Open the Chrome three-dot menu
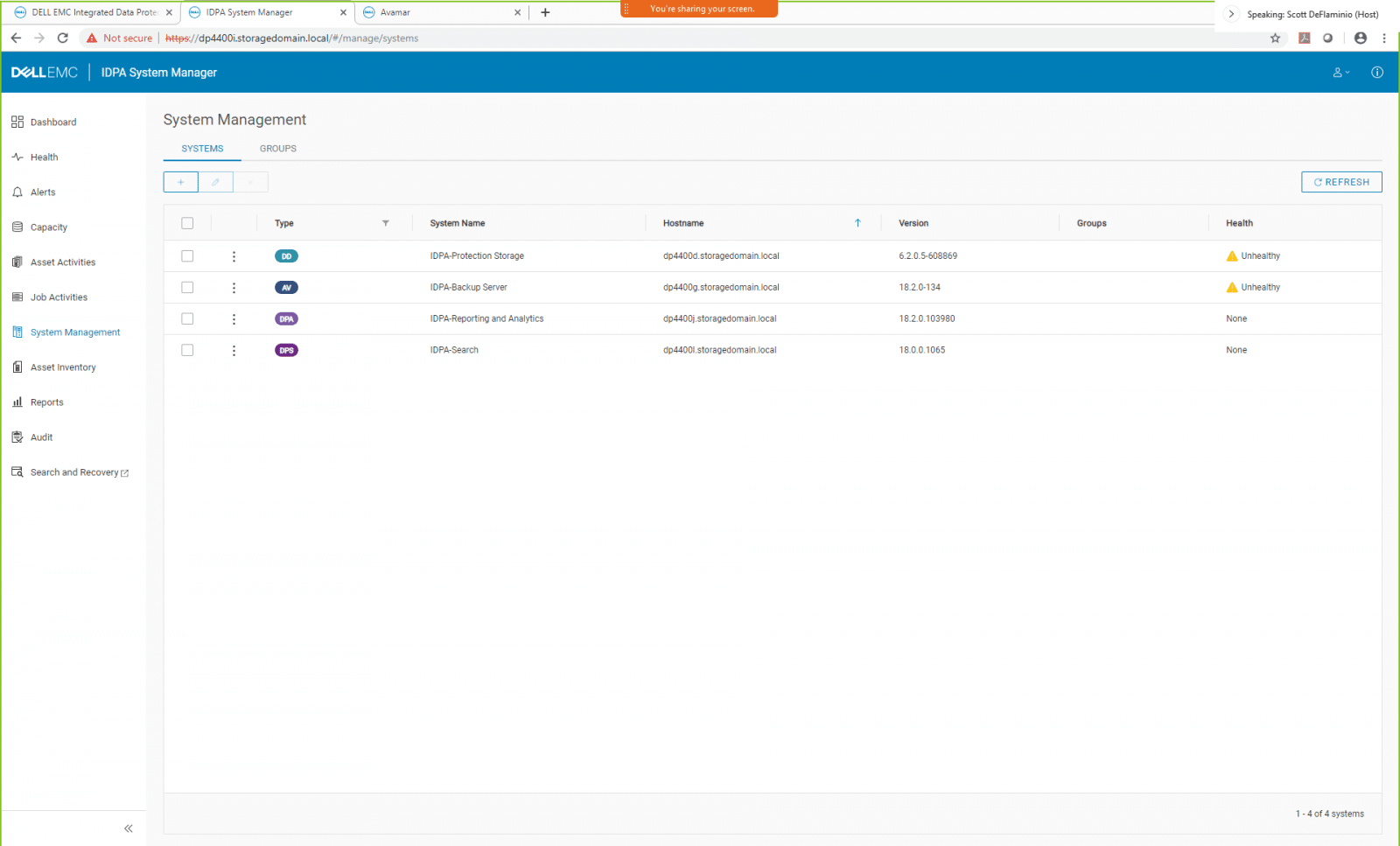This screenshot has height=846, width=1400. click(x=1383, y=38)
